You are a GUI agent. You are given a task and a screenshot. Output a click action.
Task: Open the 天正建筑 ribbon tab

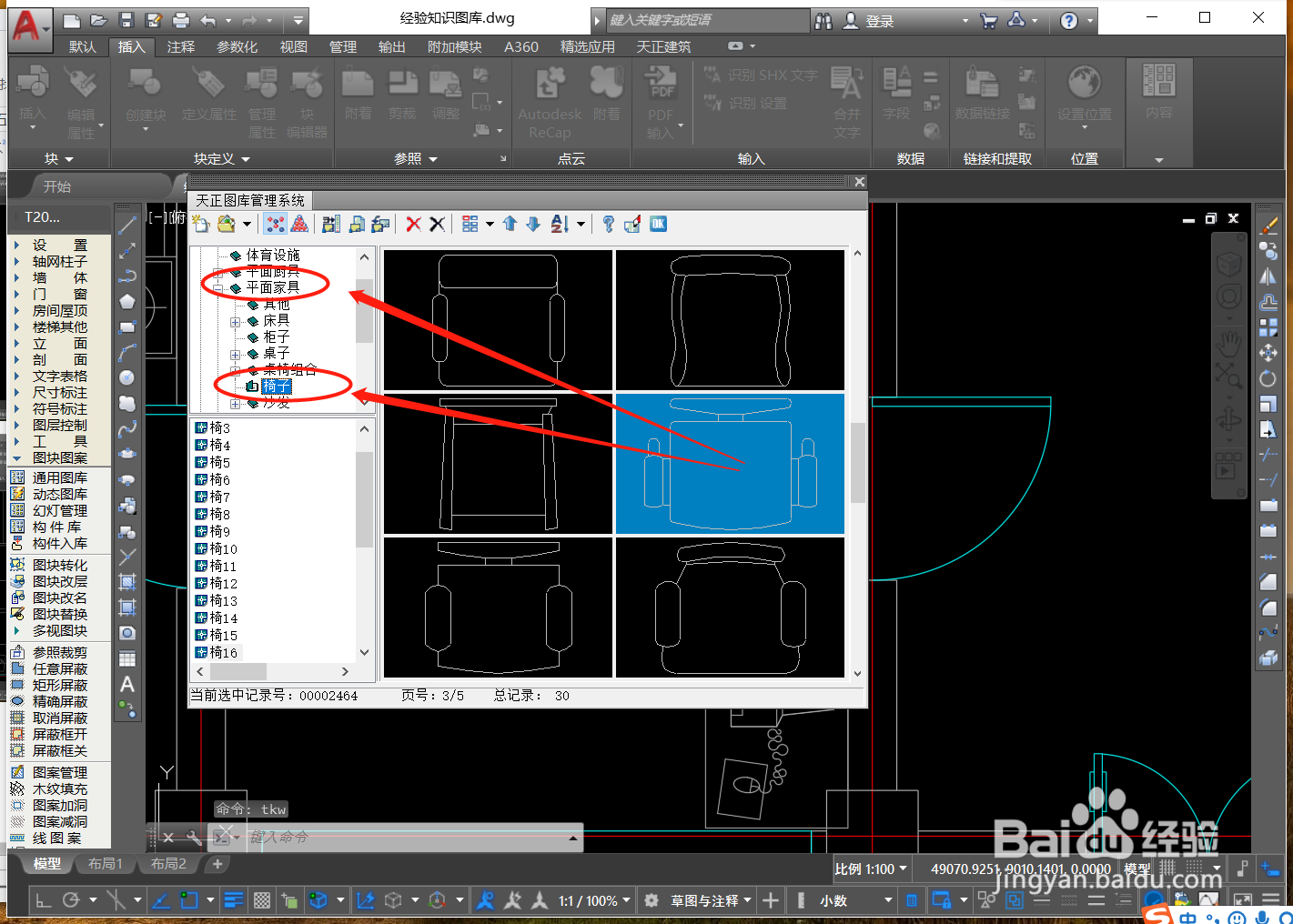(x=664, y=46)
